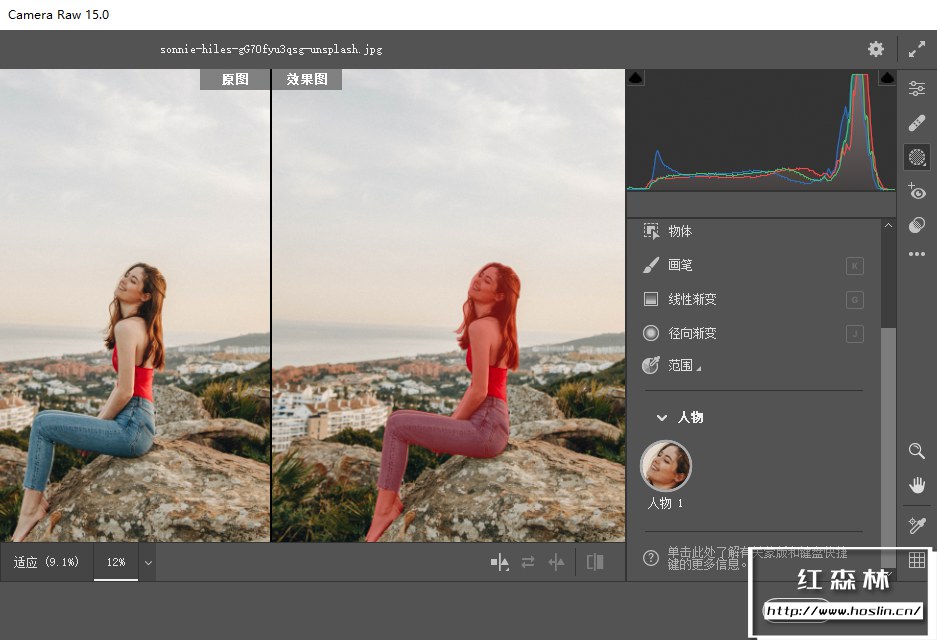Click the 适应 (9.1%) fit button
Image resolution: width=937 pixels, height=640 pixels.
point(46,563)
